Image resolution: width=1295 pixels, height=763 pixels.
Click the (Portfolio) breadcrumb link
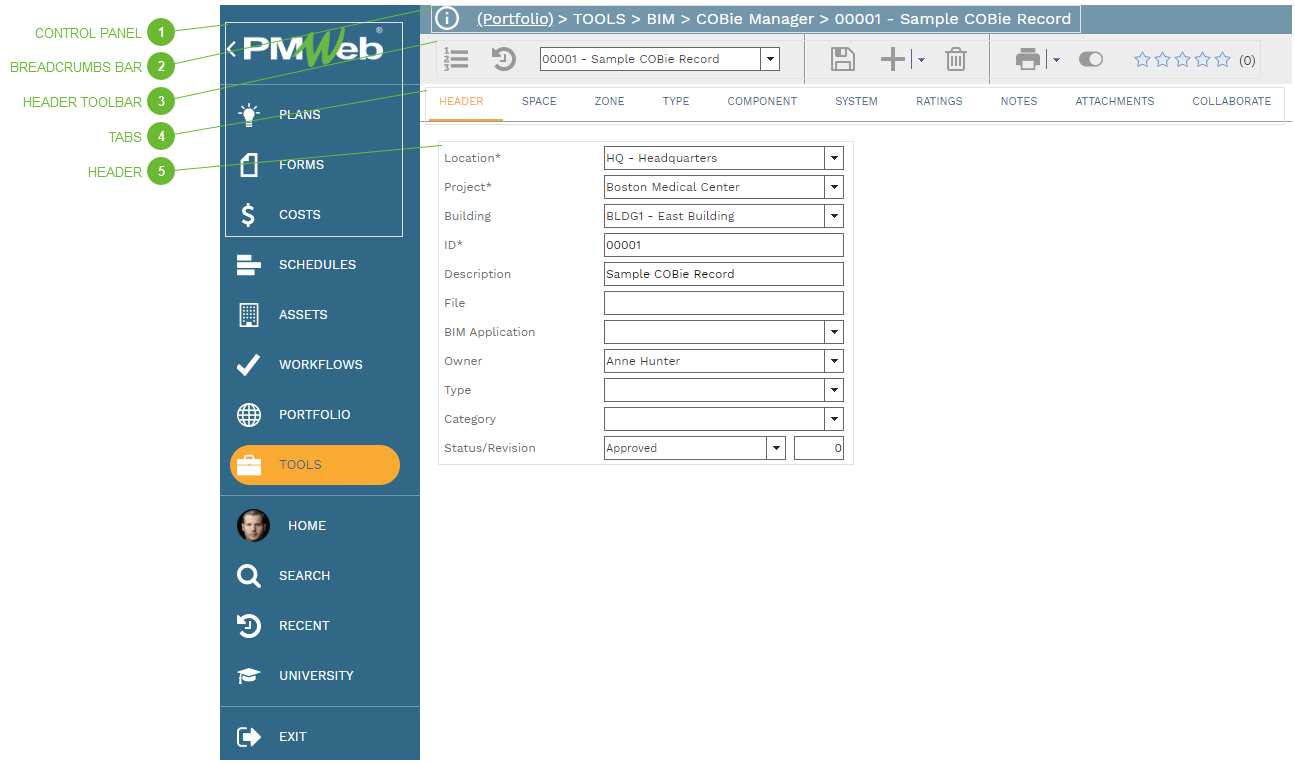[512, 18]
